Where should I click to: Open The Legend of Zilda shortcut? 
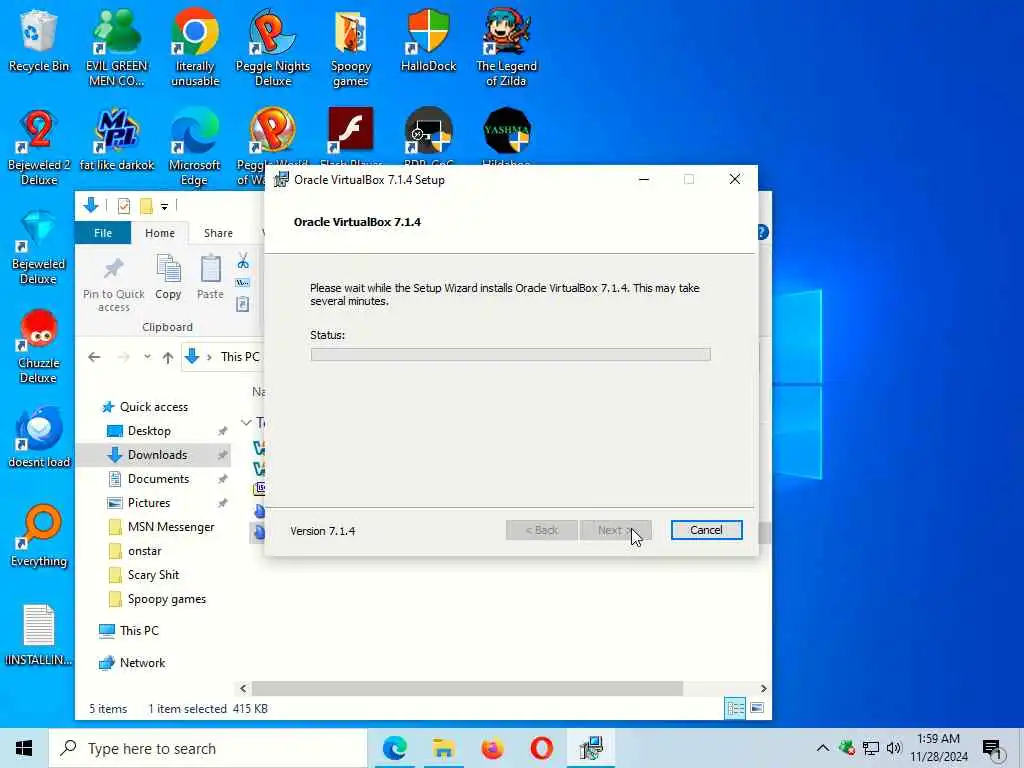tap(506, 47)
